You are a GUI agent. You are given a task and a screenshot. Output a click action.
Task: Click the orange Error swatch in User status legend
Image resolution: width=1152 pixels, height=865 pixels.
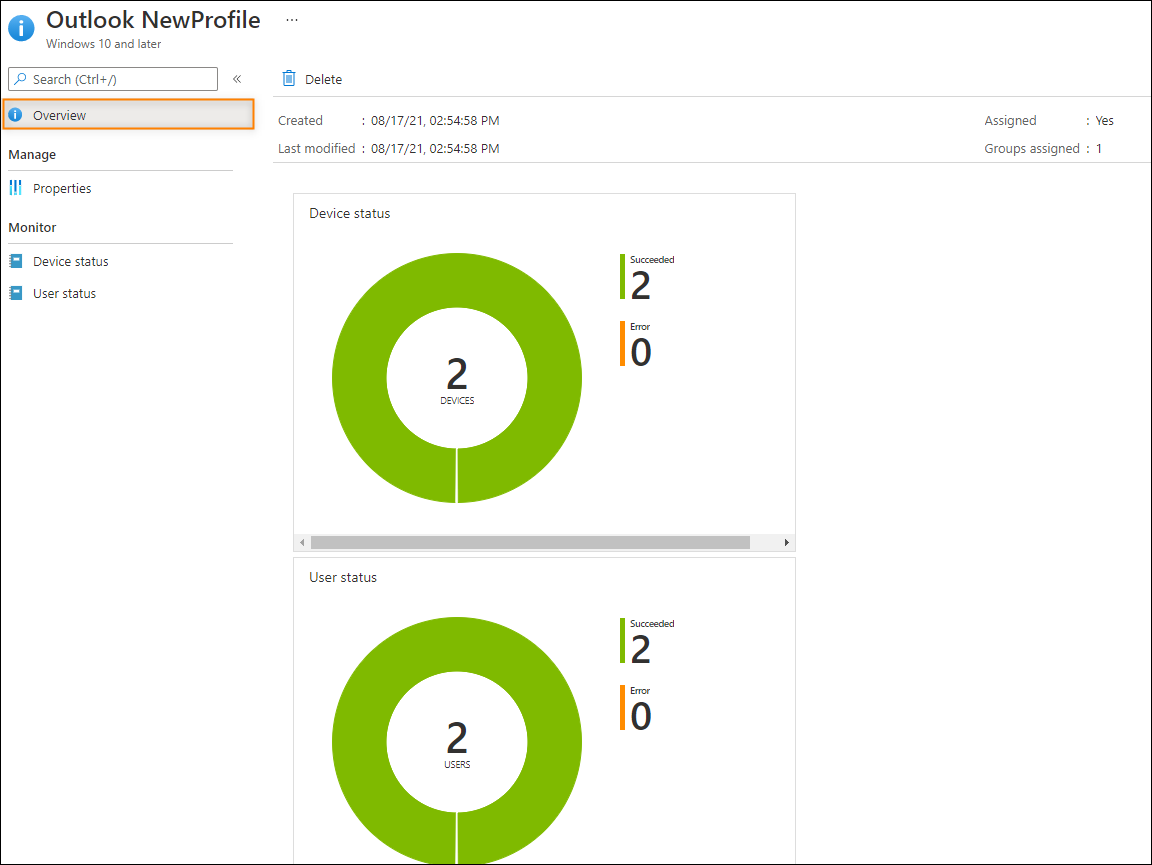[622, 707]
